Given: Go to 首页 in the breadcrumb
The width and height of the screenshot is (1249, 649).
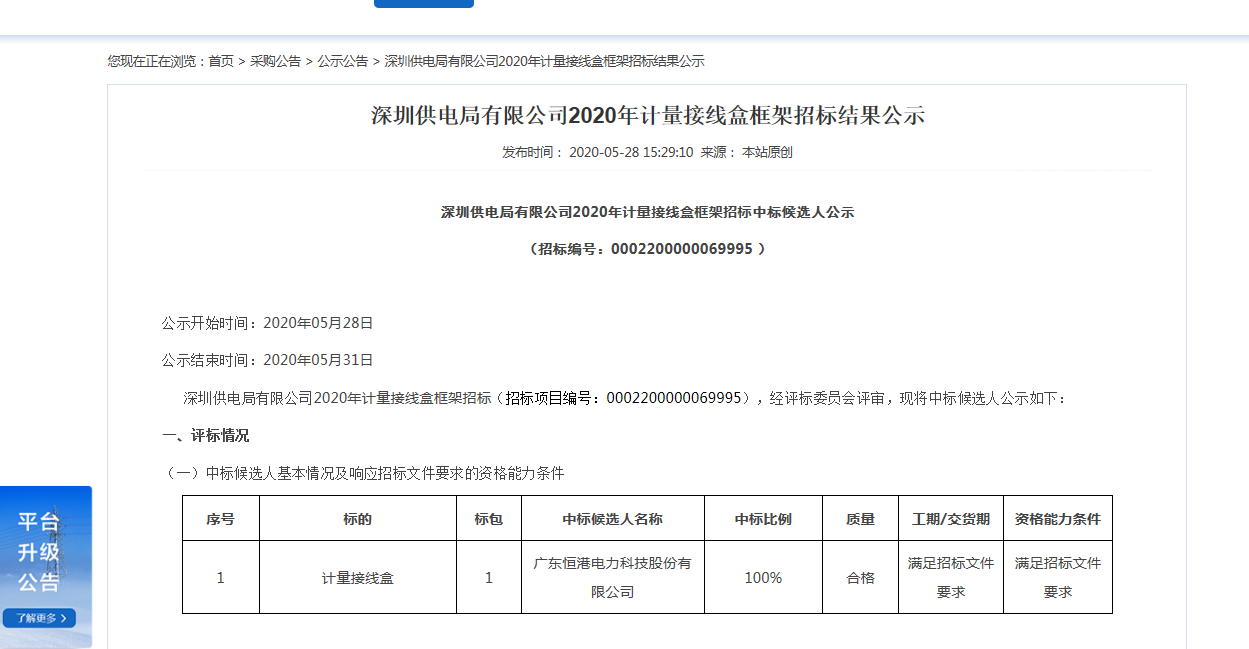Looking at the screenshot, I should tap(220, 61).
